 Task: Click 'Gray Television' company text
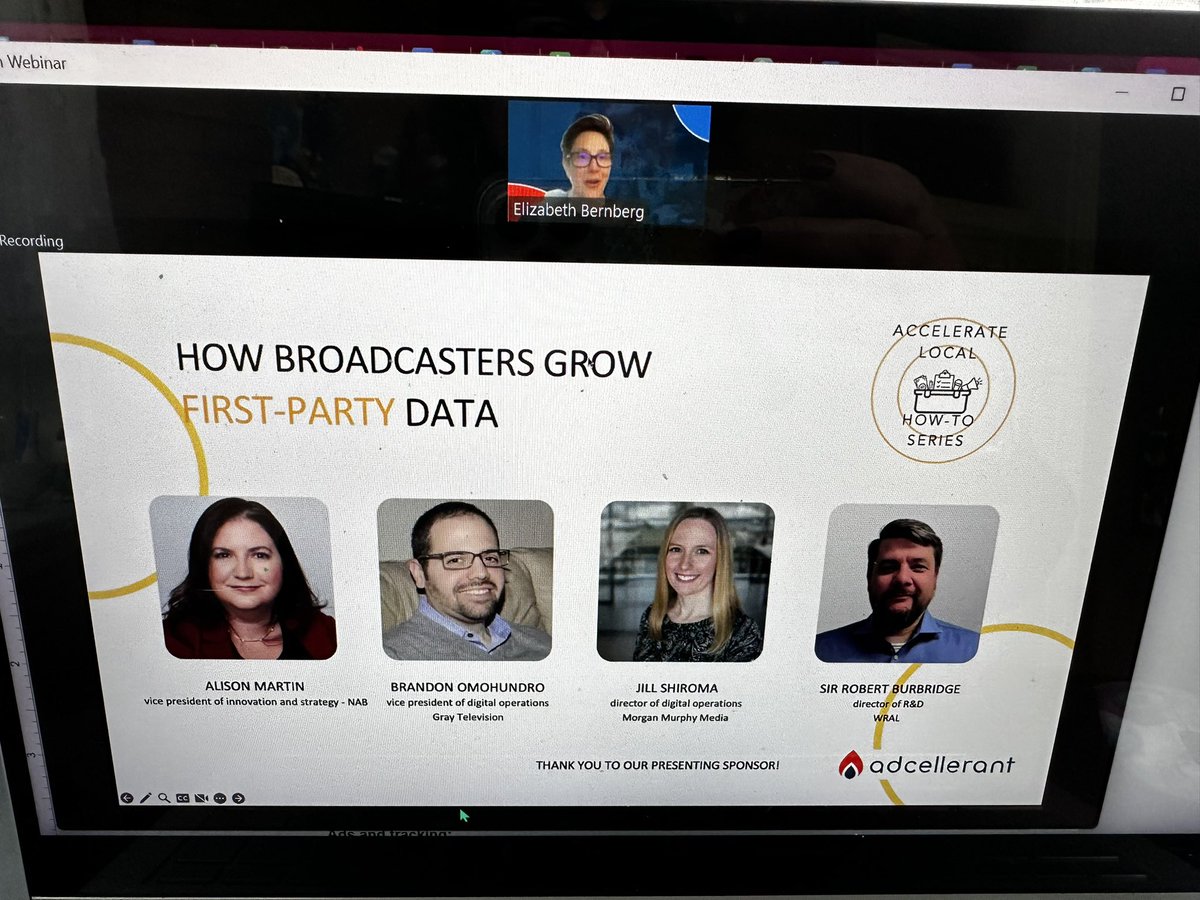(467, 718)
